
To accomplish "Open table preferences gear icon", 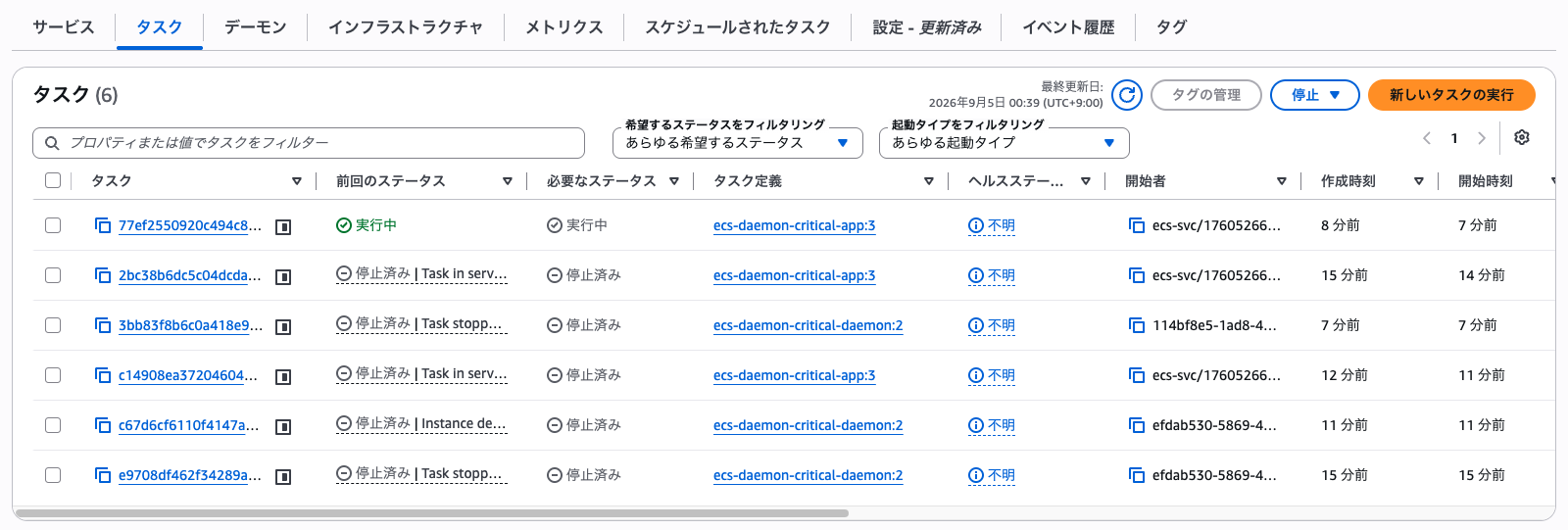I will coord(1522,138).
